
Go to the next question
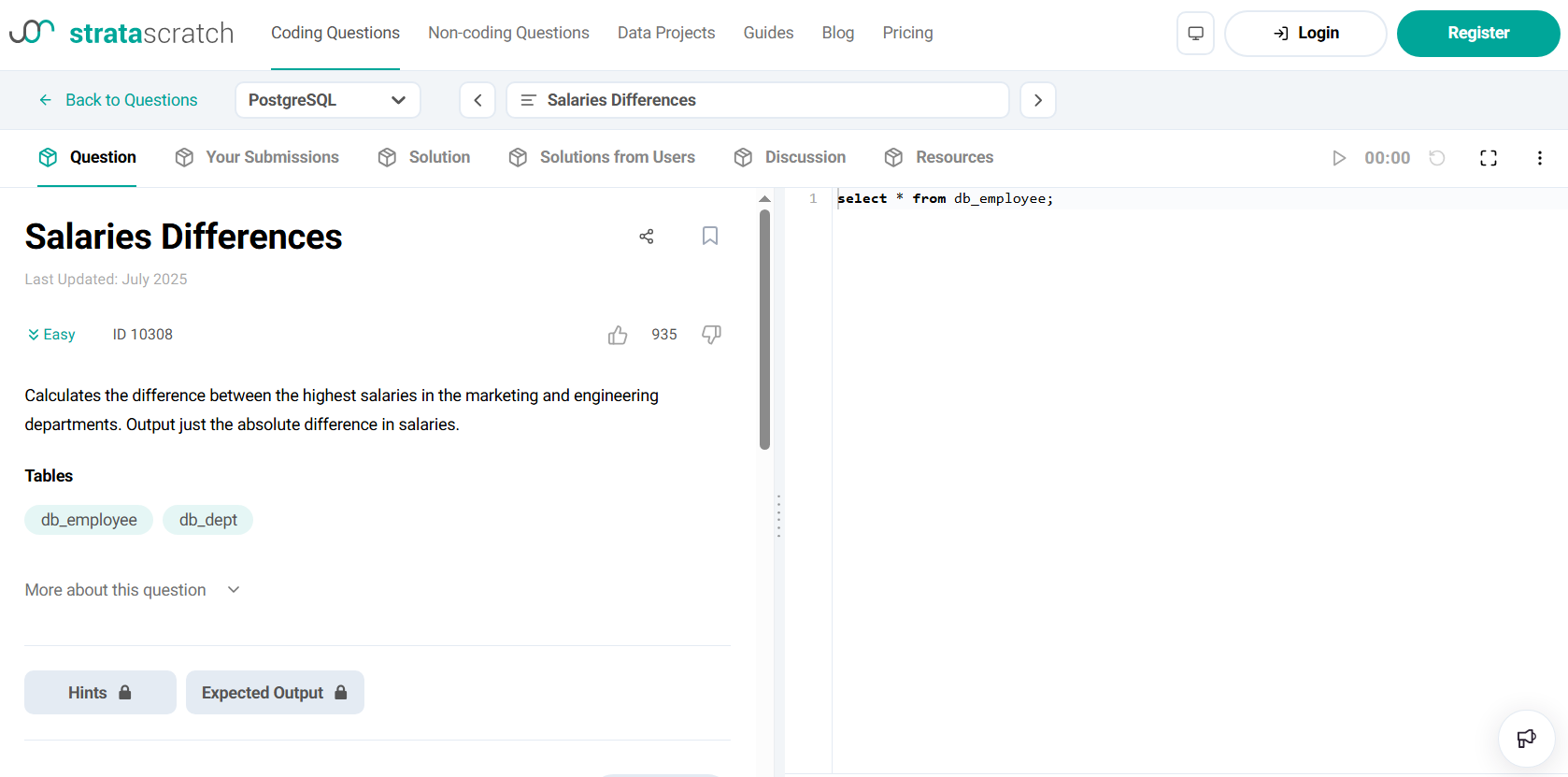1037,100
